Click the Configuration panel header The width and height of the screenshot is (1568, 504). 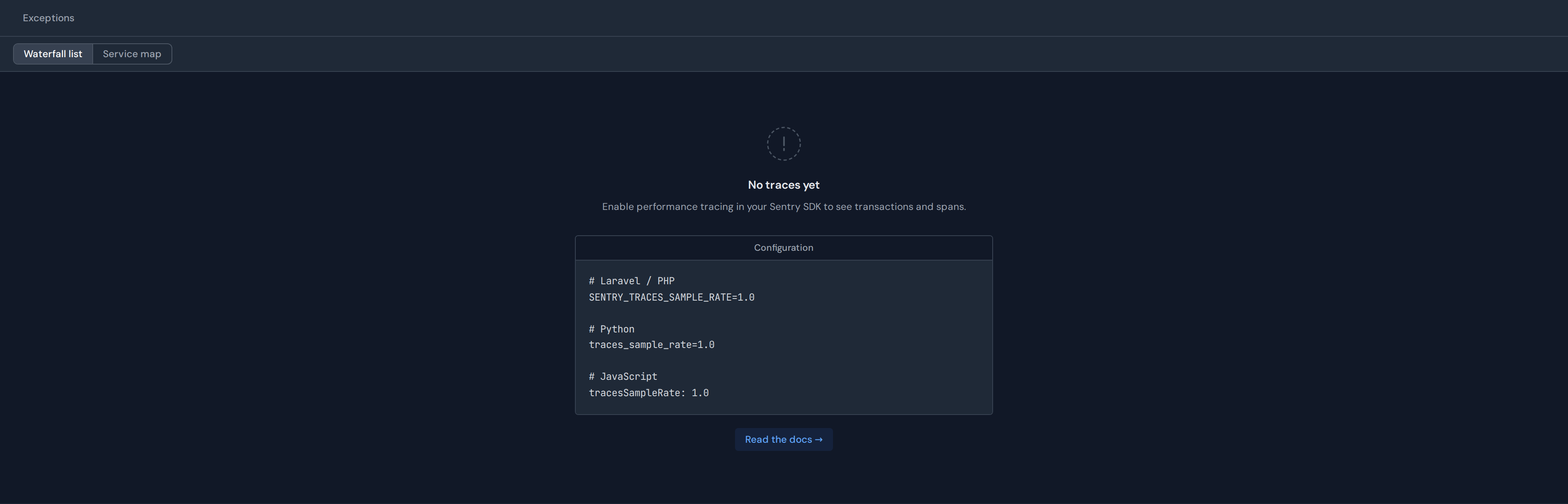click(784, 248)
